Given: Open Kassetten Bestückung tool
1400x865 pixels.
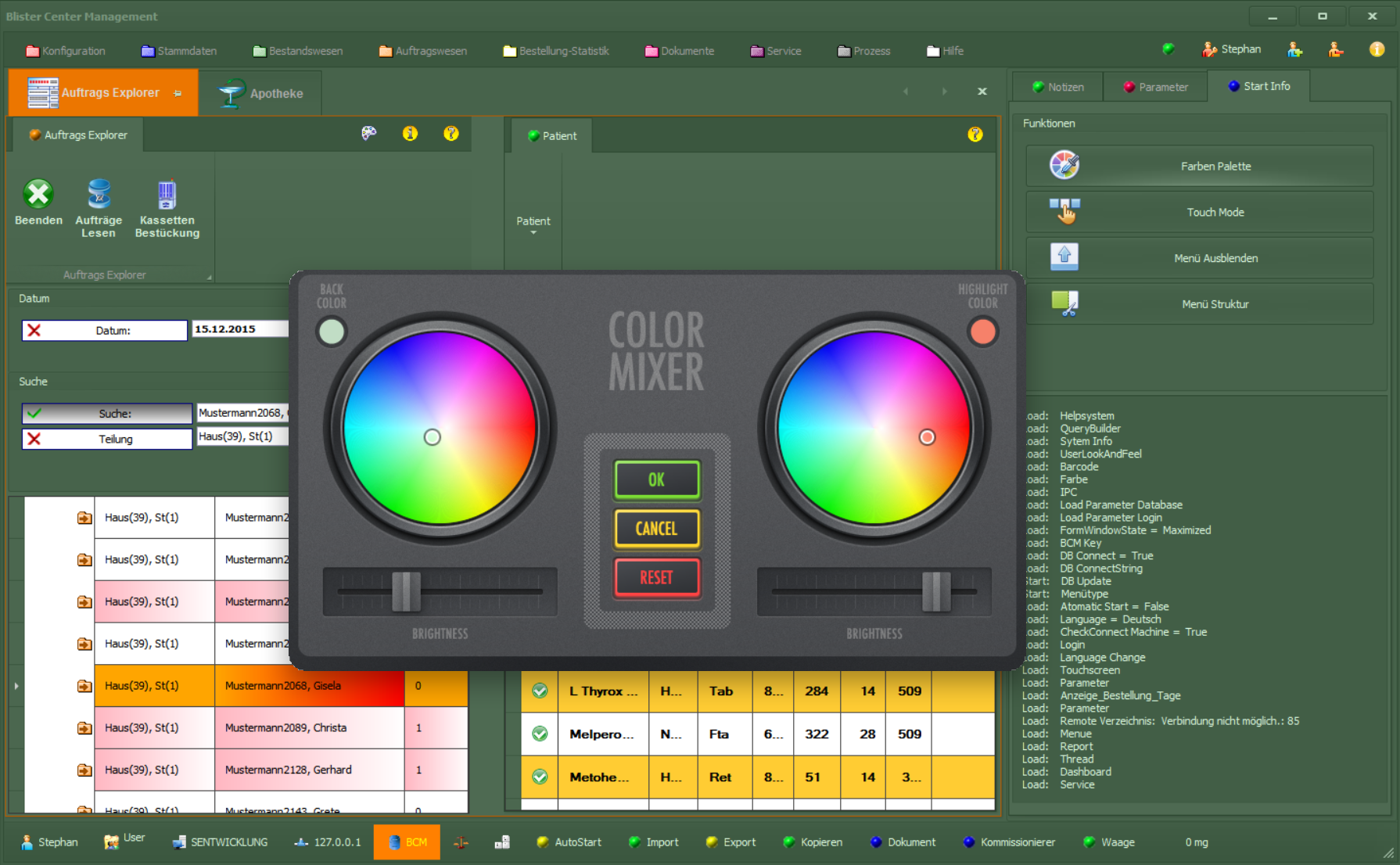Looking at the screenshot, I should click(x=167, y=195).
